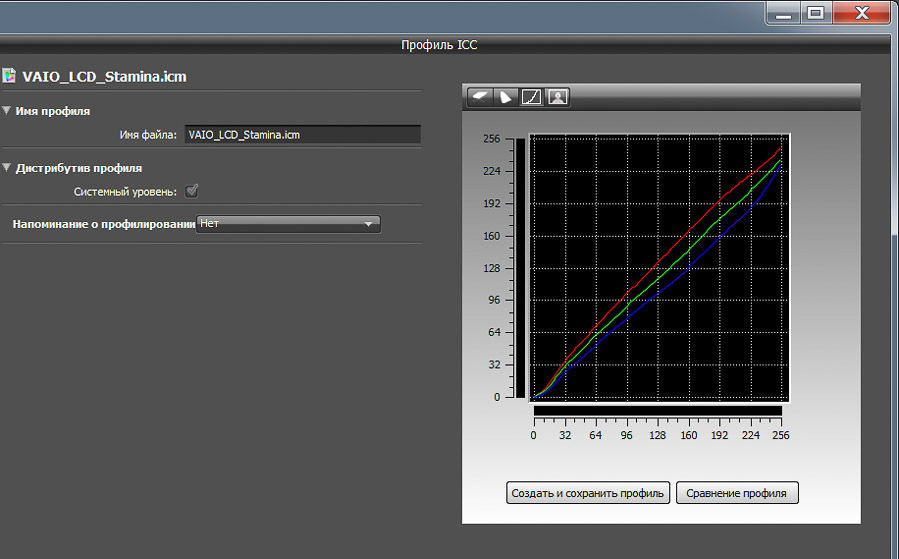This screenshot has width=899, height=559.
Task: Open the image preview view
Action: pos(558,97)
